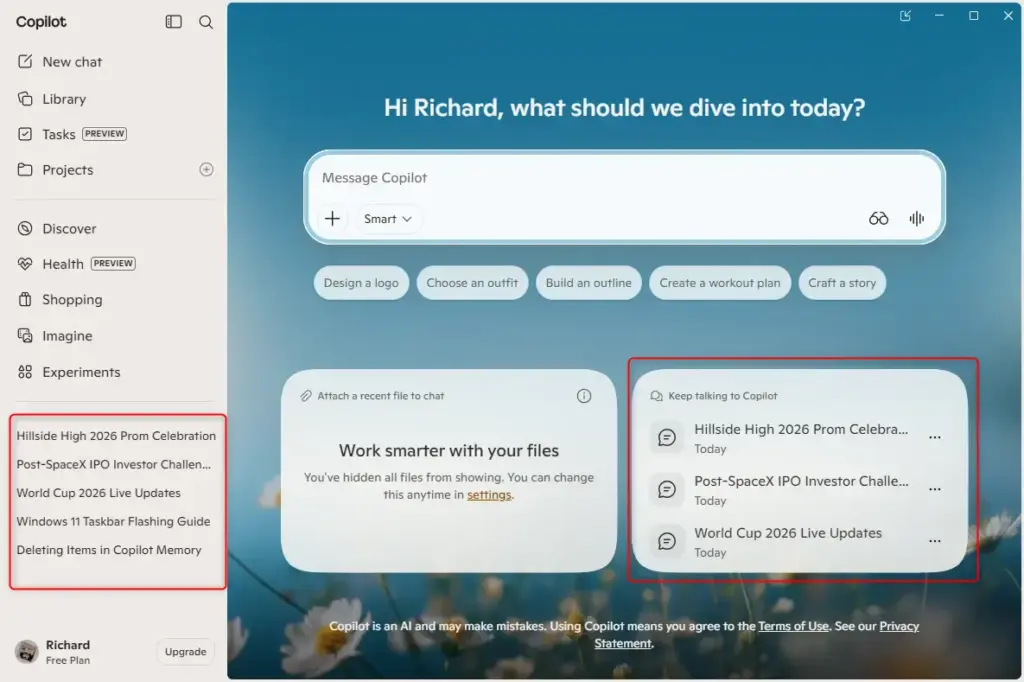Click the Shopping bag icon

pyautogui.click(x=25, y=299)
